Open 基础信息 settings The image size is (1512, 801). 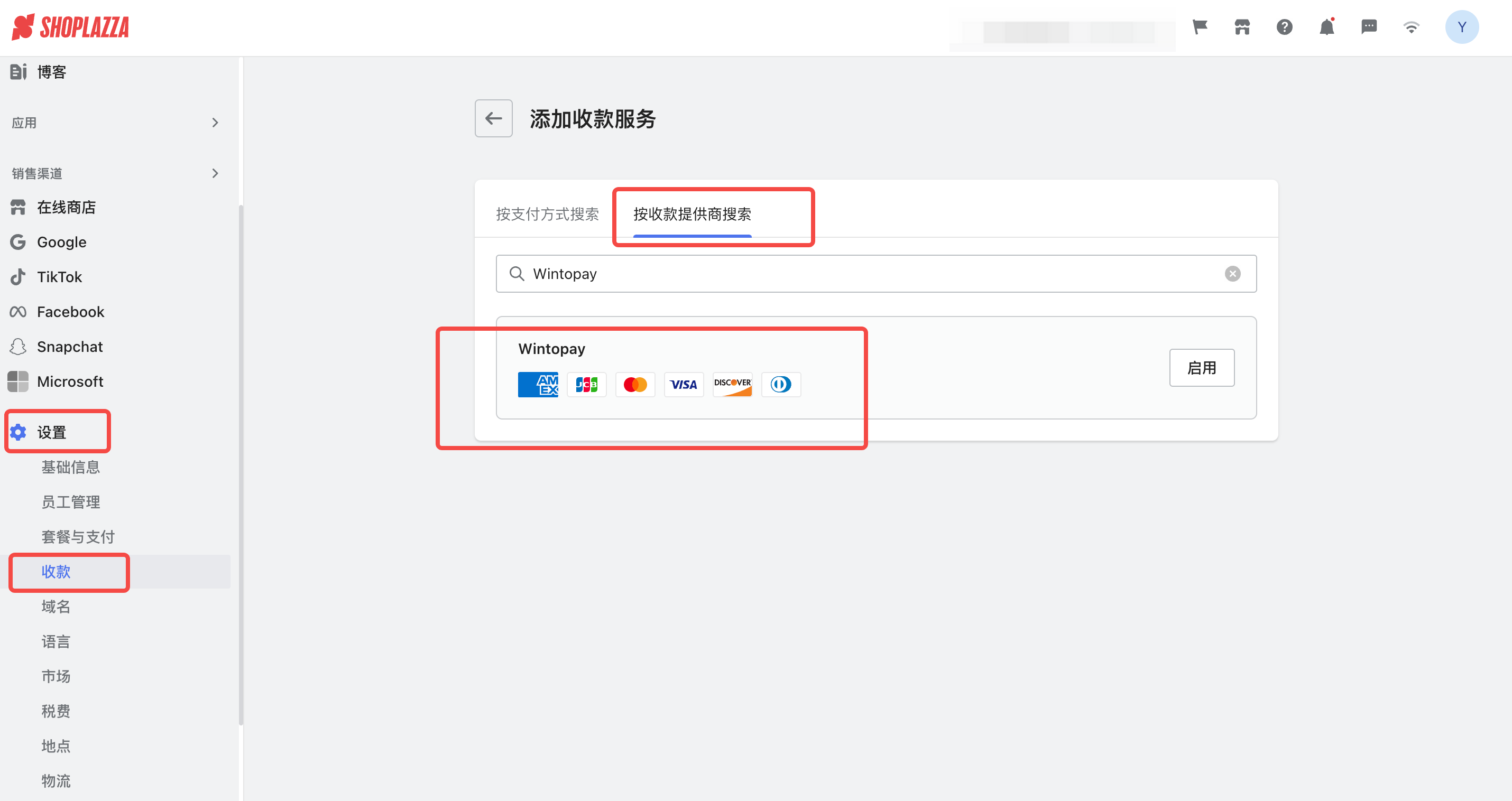coord(70,467)
